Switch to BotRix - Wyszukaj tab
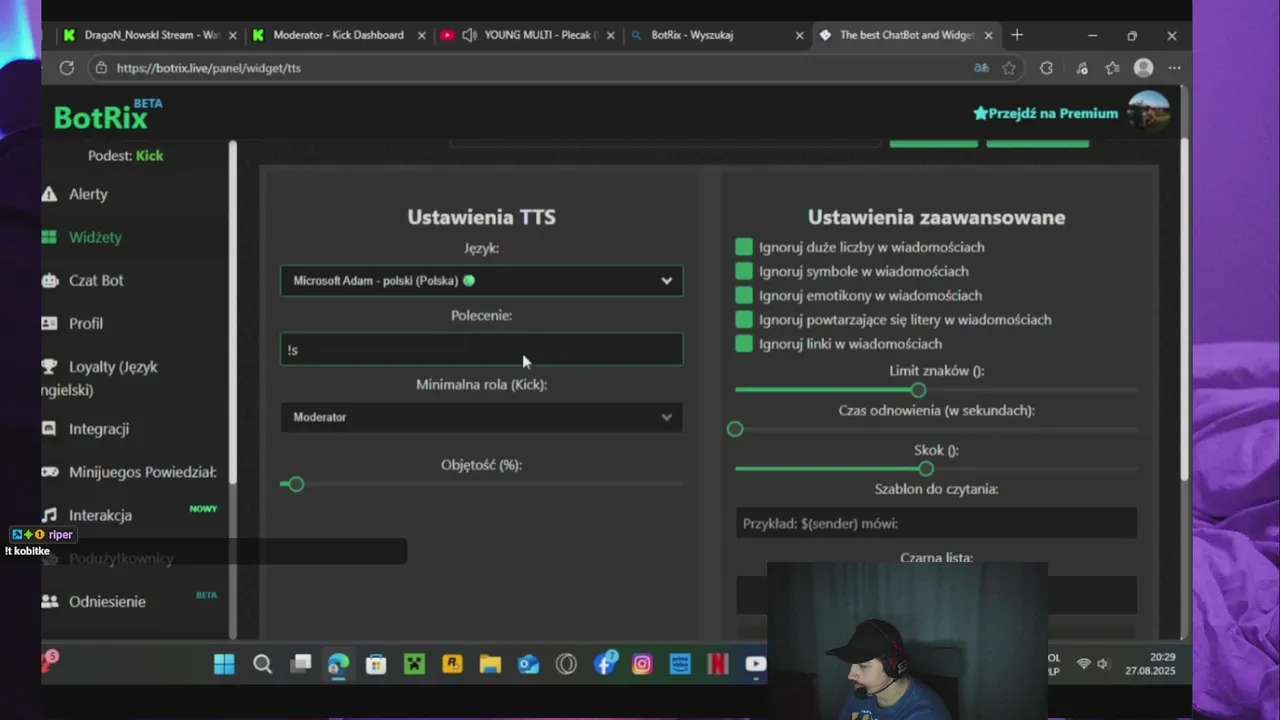Viewport: 1280px width, 720px height. (716, 35)
